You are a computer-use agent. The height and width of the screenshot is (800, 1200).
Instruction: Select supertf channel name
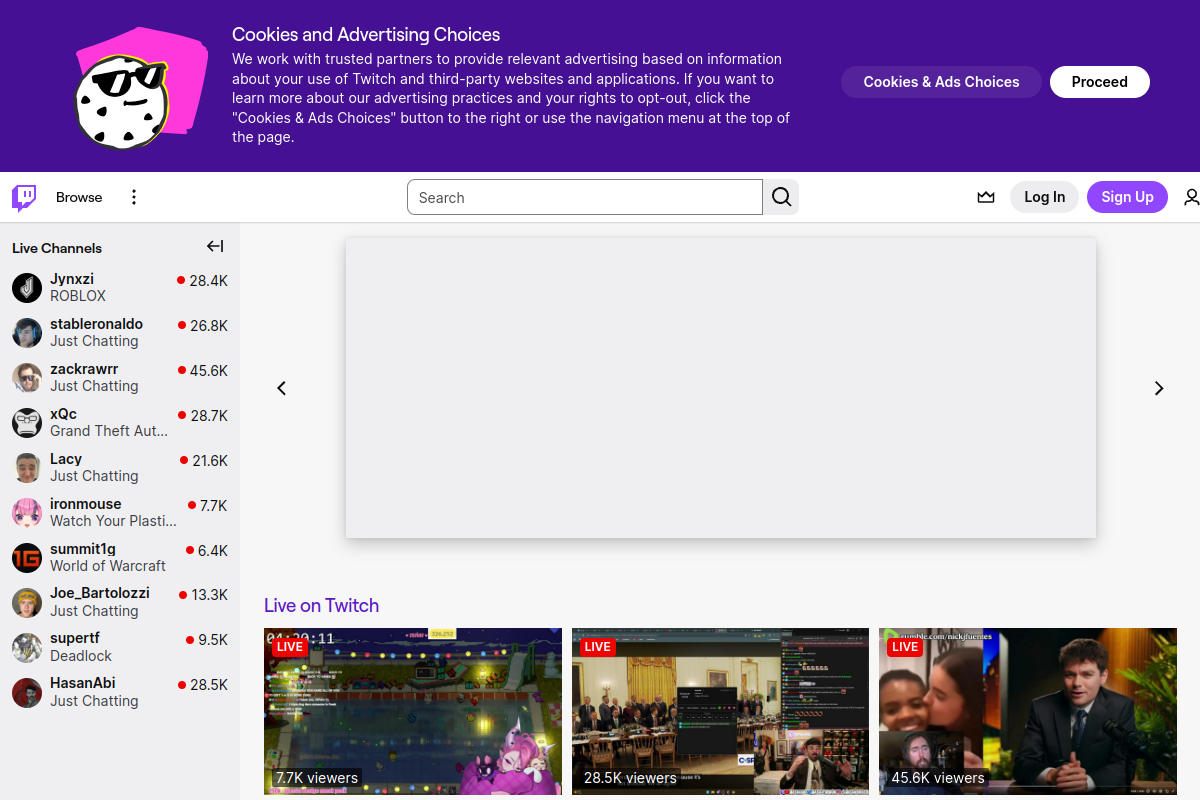75,638
